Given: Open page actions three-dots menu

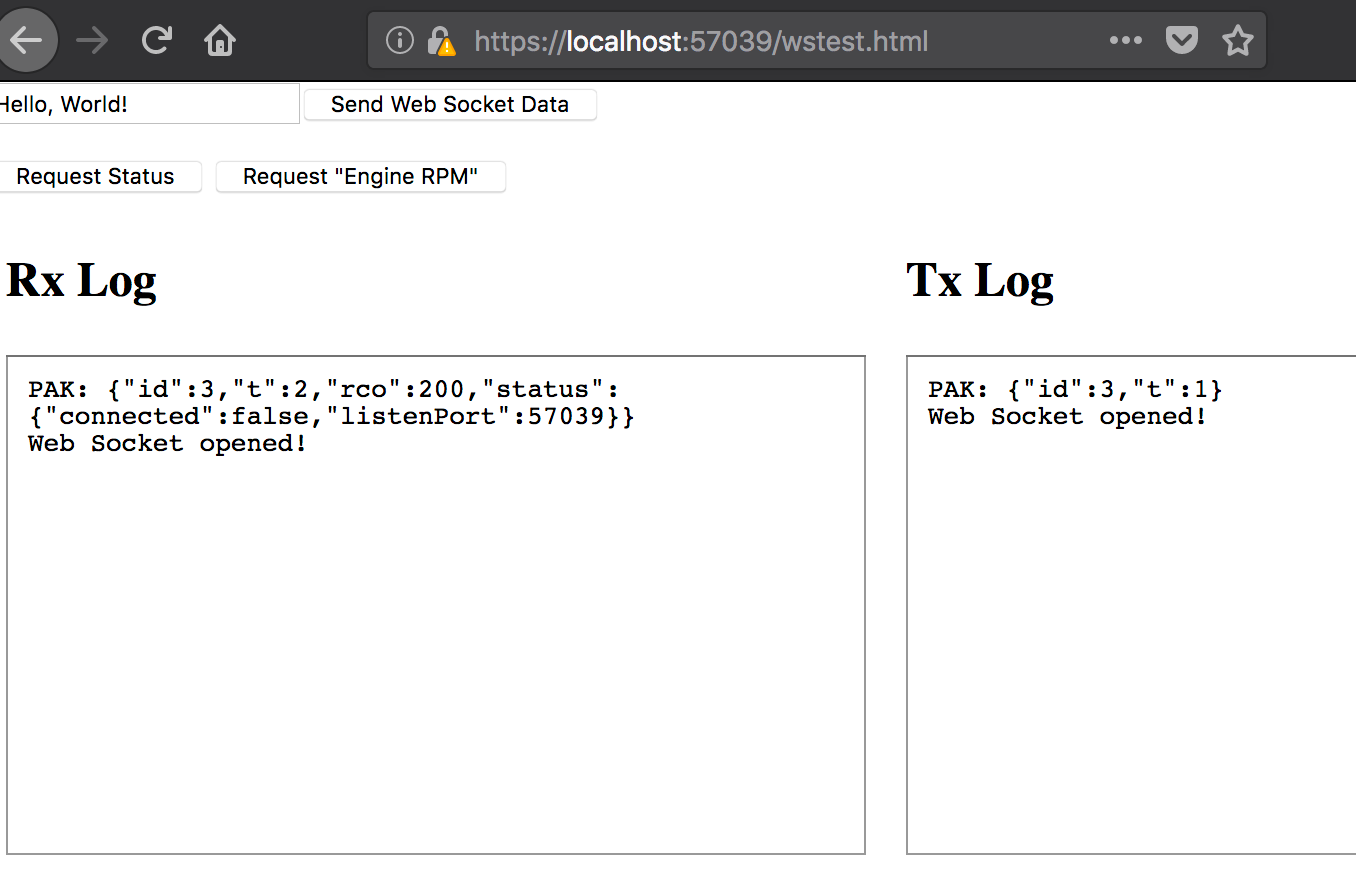Looking at the screenshot, I should pyautogui.click(x=1126, y=41).
